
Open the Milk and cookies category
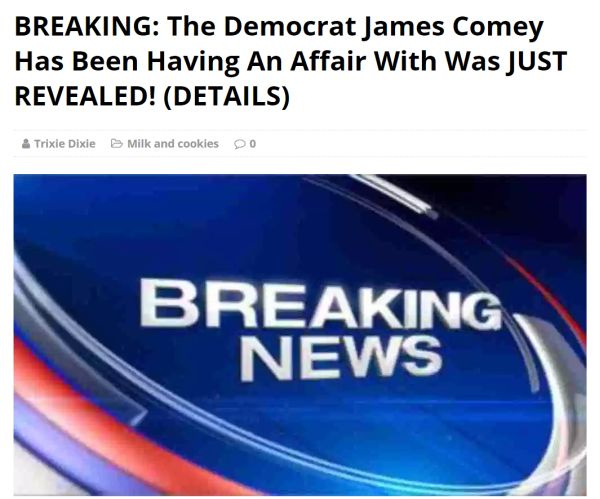coord(173,144)
